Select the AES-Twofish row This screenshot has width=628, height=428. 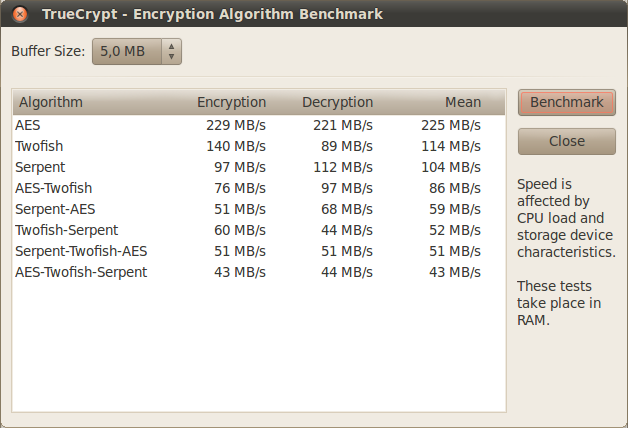point(259,188)
